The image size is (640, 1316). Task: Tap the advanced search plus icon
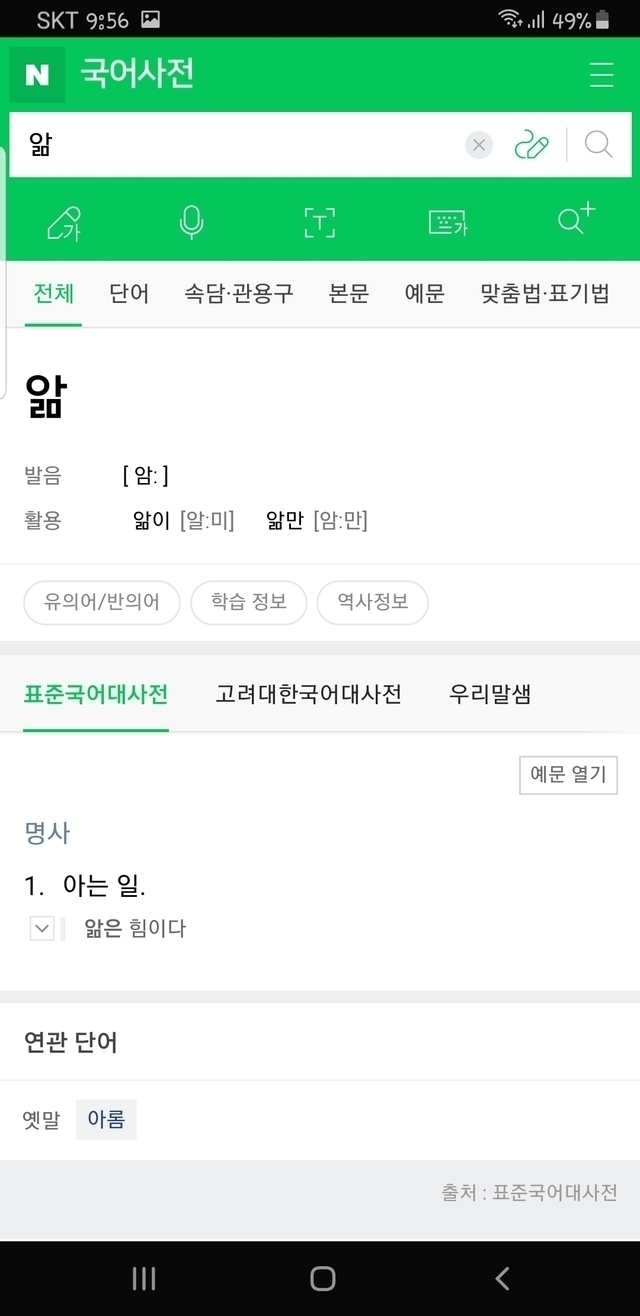(x=576, y=220)
